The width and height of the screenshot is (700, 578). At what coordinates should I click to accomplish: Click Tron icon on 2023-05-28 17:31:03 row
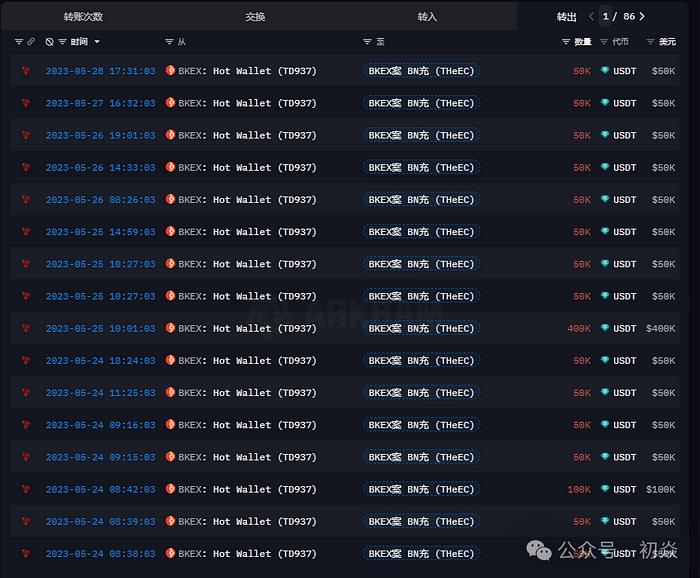[26, 71]
